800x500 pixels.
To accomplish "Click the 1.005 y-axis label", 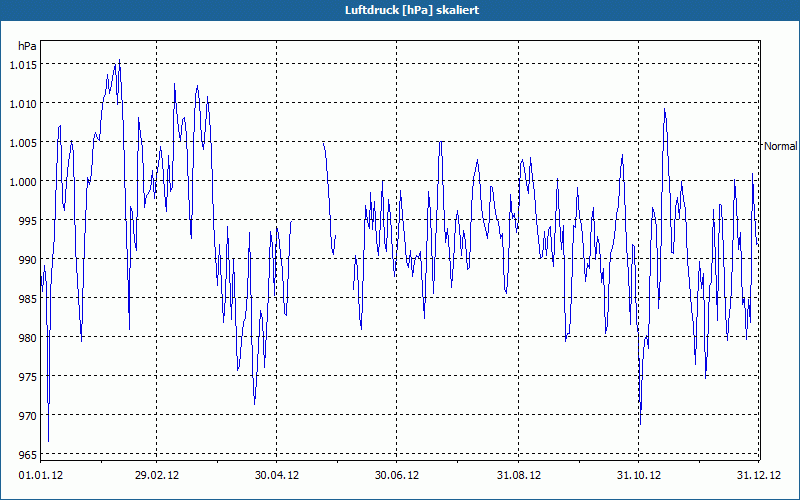I will click(x=23, y=143).
